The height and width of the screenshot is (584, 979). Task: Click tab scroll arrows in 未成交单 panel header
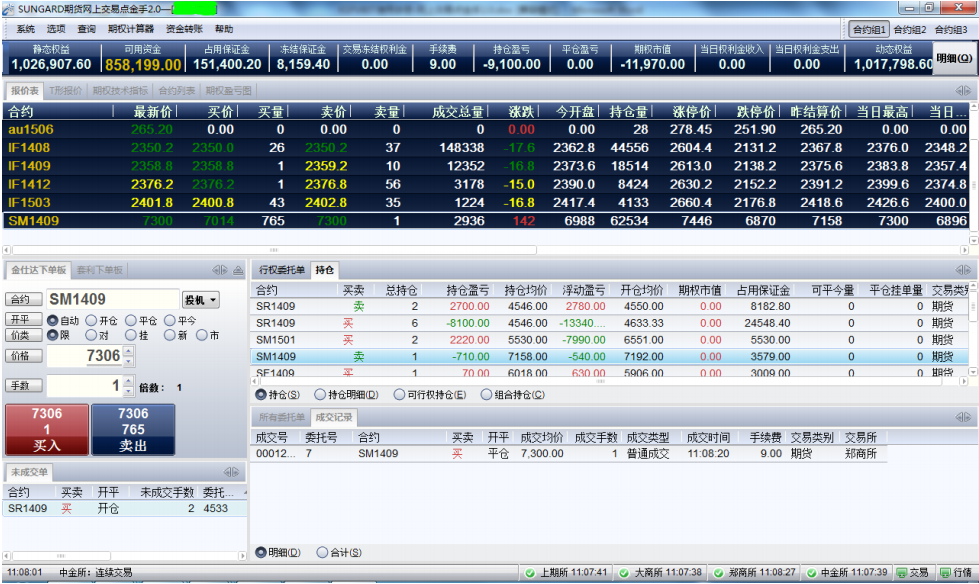click(231, 472)
